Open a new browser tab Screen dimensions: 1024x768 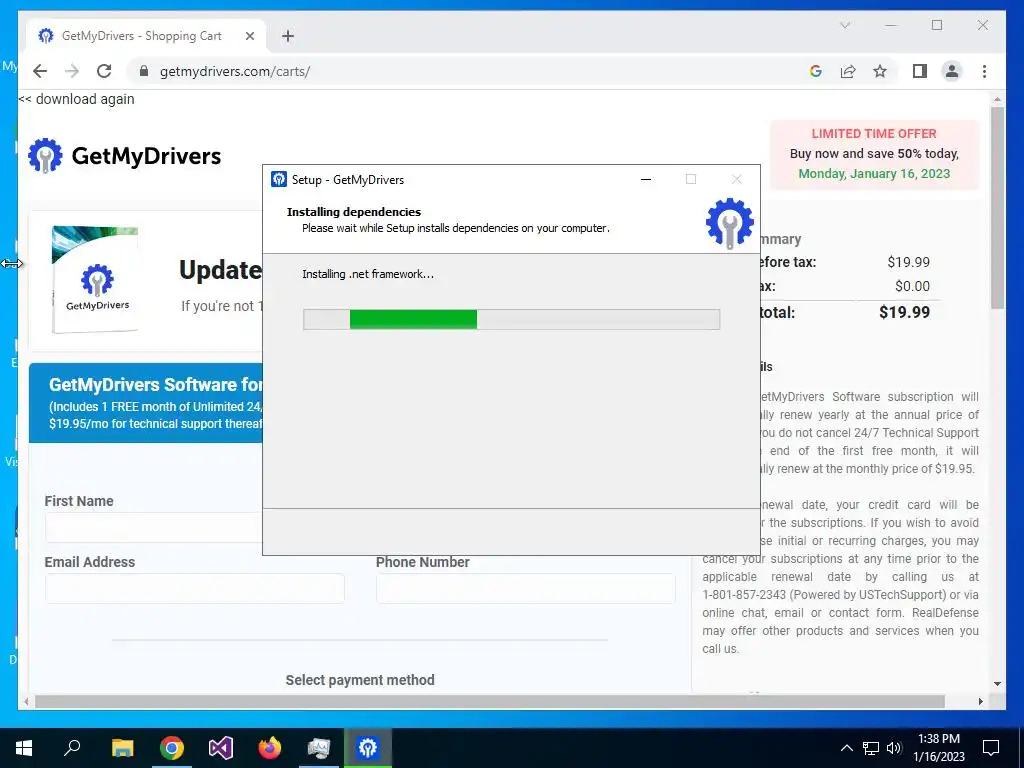[288, 36]
